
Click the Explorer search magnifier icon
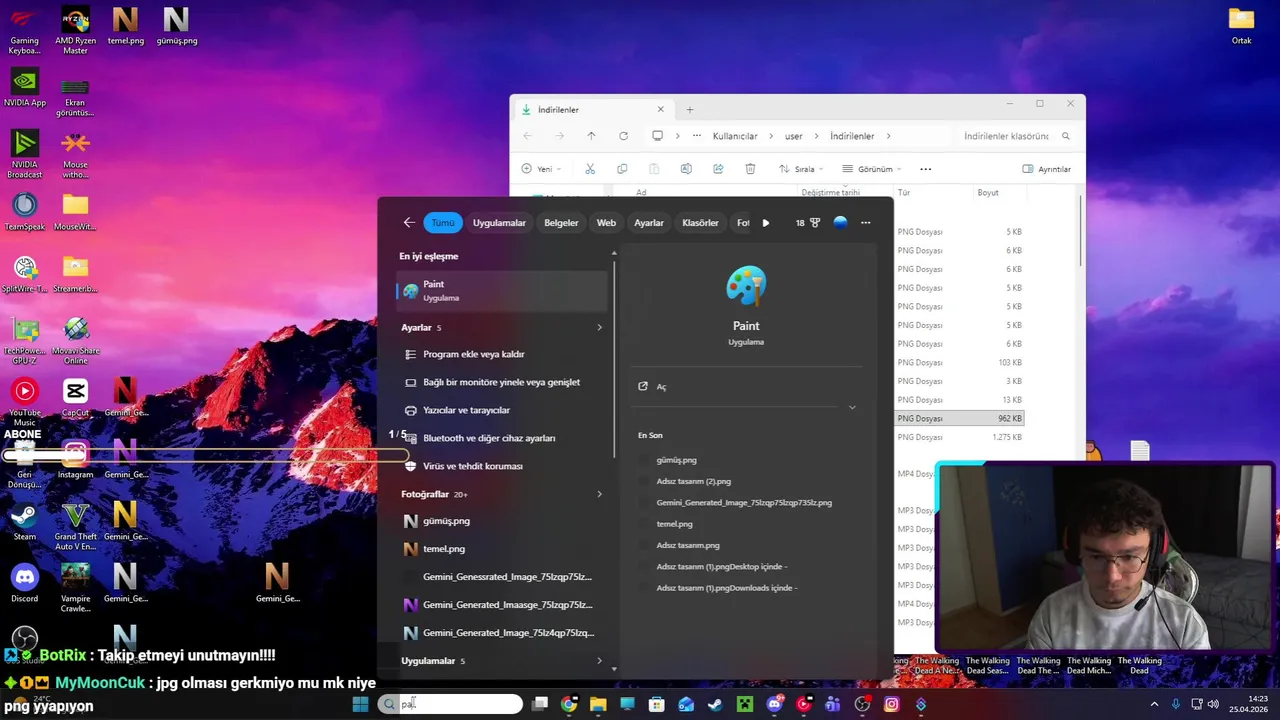(1066, 136)
